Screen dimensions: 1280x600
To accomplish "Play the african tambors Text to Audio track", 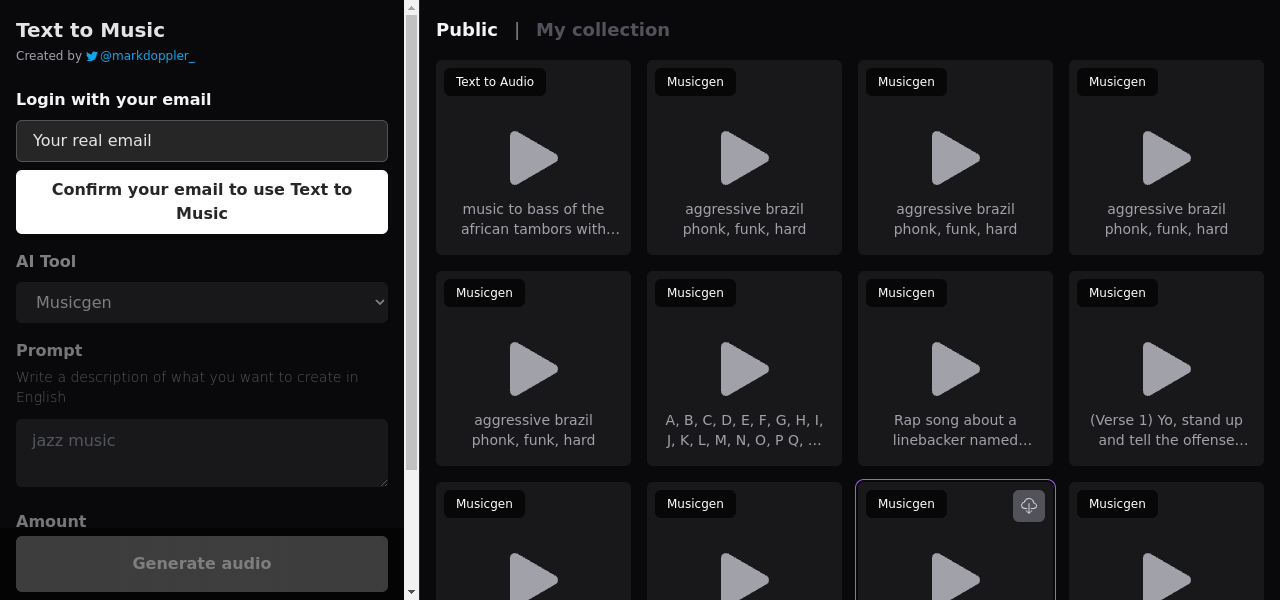I will pyautogui.click(x=533, y=158).
